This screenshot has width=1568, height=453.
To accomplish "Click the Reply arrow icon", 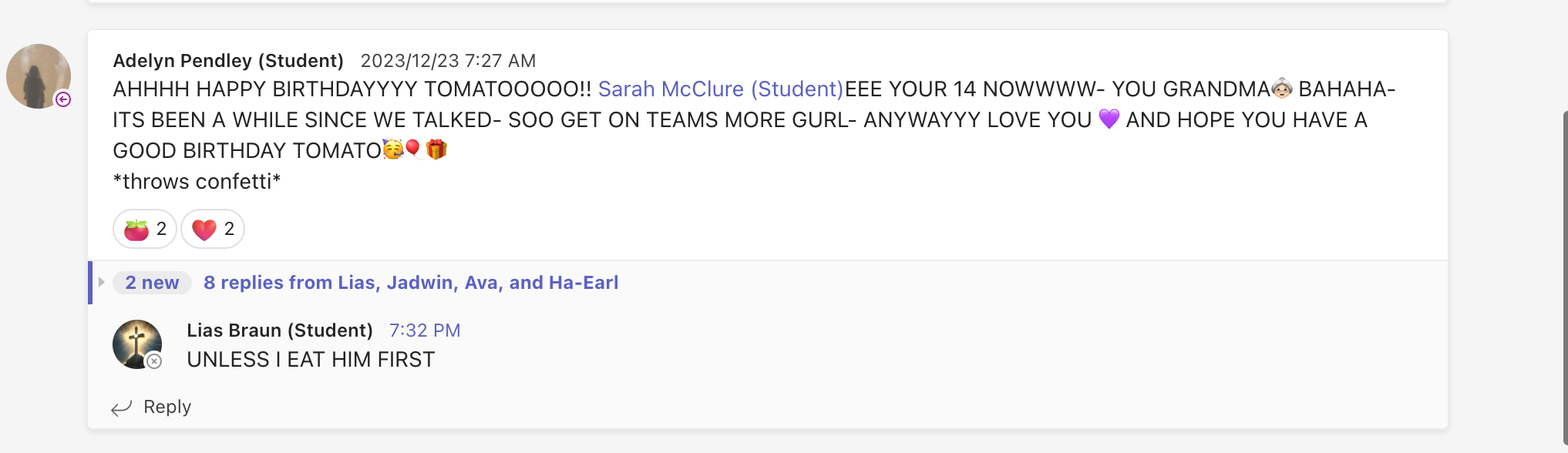I will (122, 408).
